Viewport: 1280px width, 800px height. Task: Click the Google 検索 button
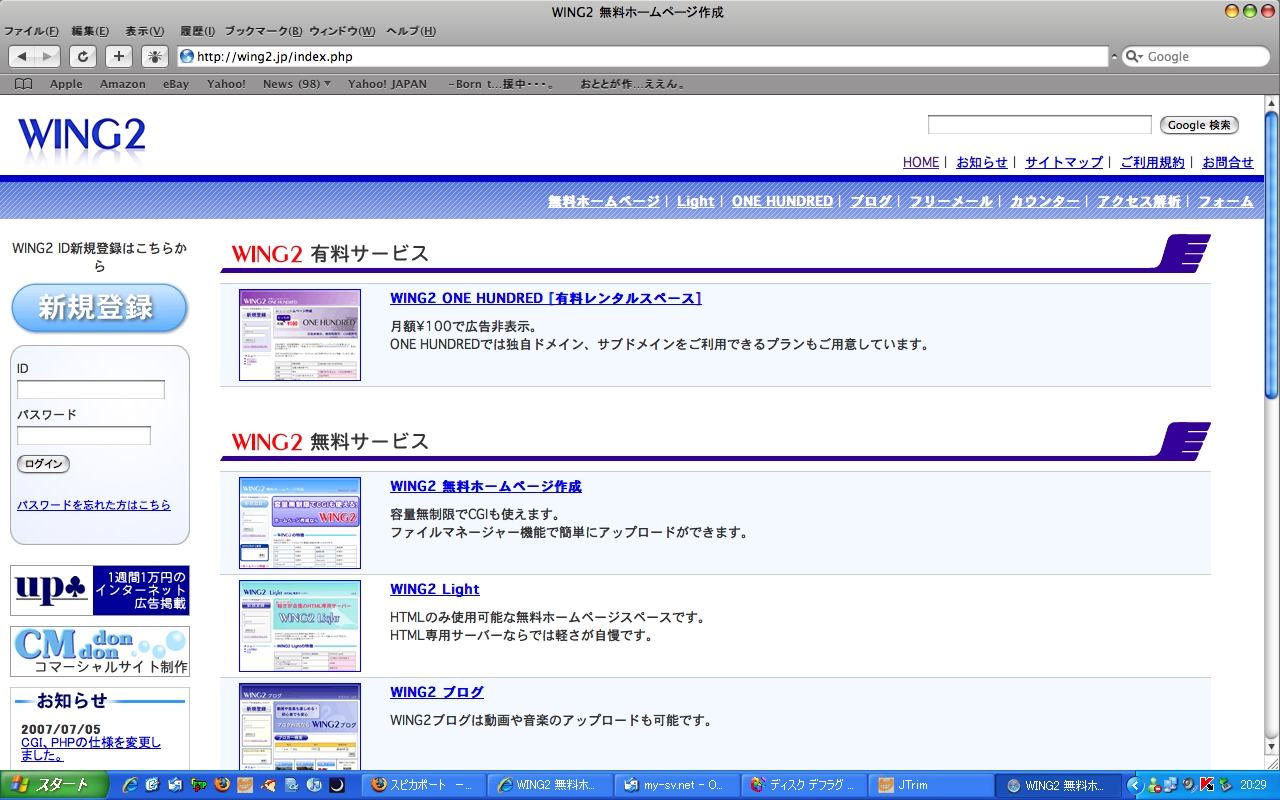pos(1199,125)
